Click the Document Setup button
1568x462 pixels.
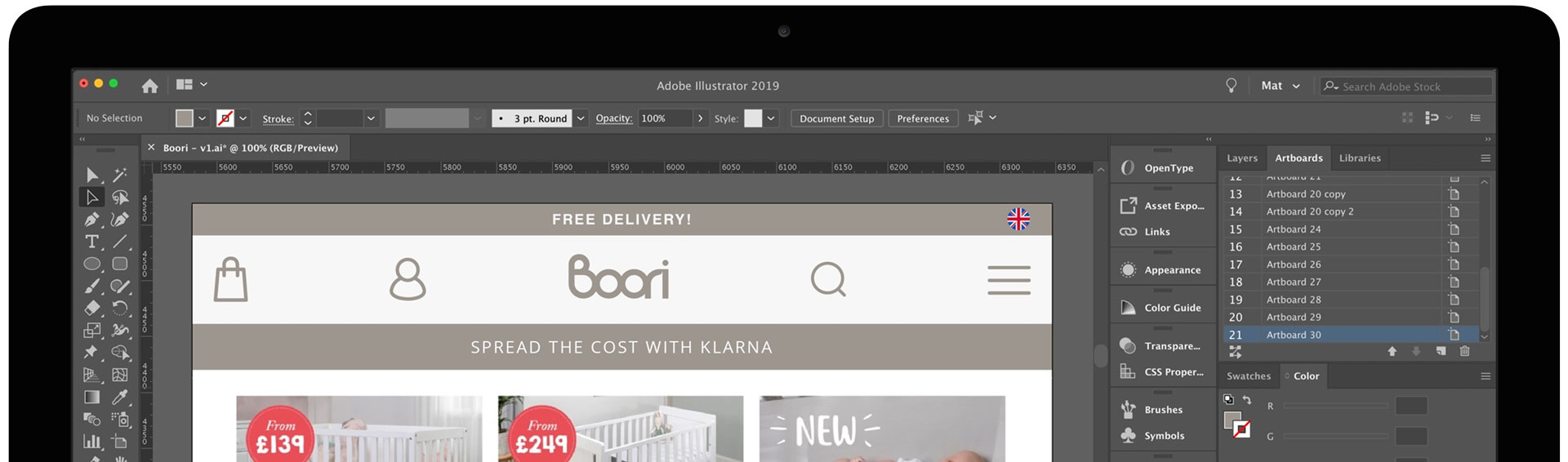click(x=836, y=118)
